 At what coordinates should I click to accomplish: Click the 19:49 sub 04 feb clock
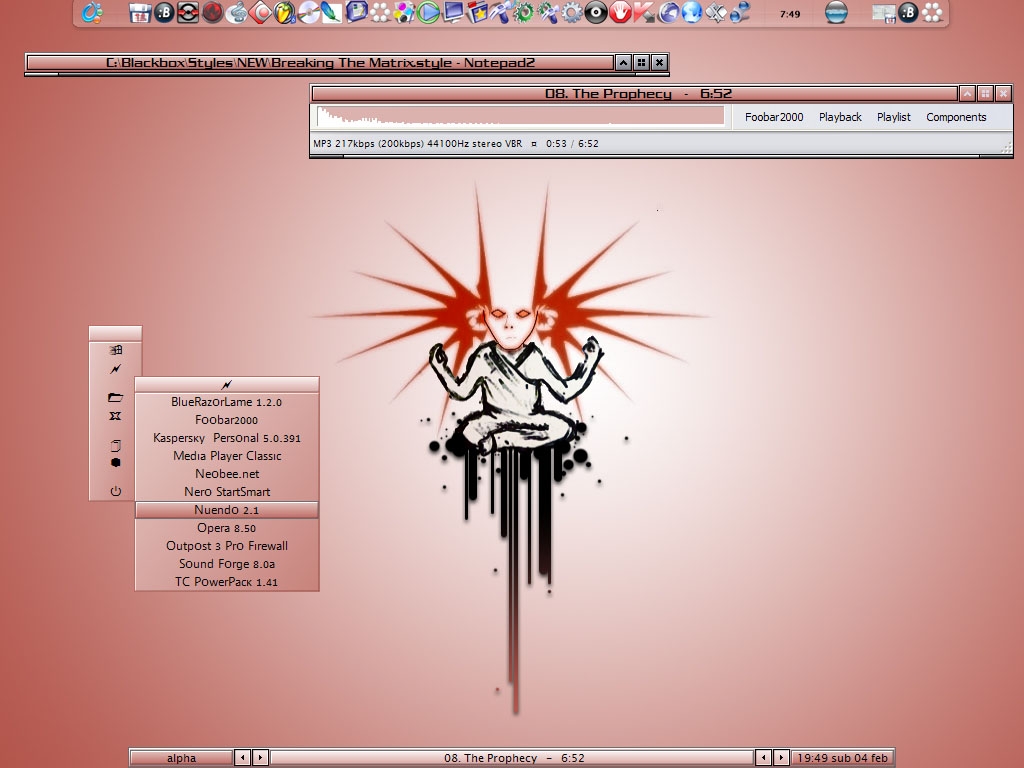(842, 758)
